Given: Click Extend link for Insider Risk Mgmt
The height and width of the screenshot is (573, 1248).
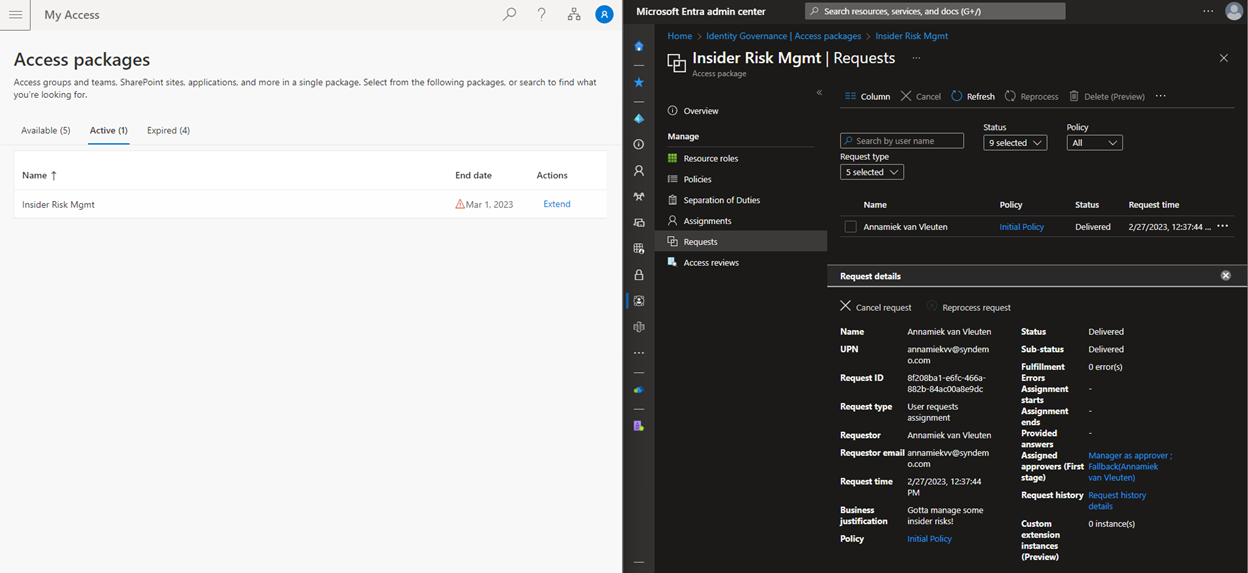Looking at the screenshot, I should coord(557,204).
